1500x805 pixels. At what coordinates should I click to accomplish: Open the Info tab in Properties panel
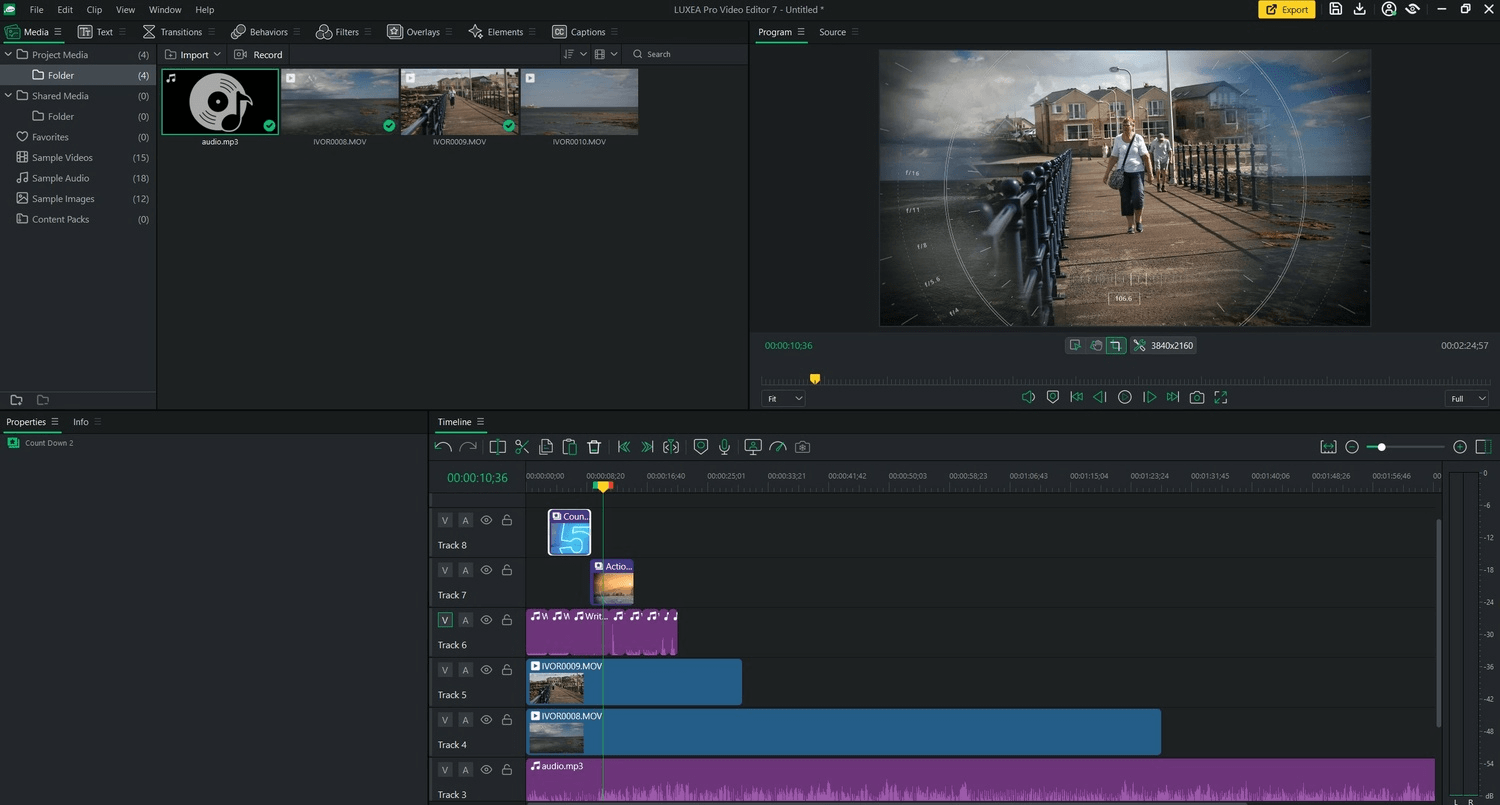(80, 421)
